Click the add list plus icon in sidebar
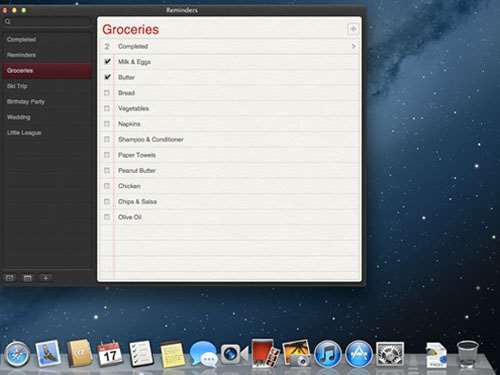The width and height of the screenshot is (500, 375). tap(46, 278)
